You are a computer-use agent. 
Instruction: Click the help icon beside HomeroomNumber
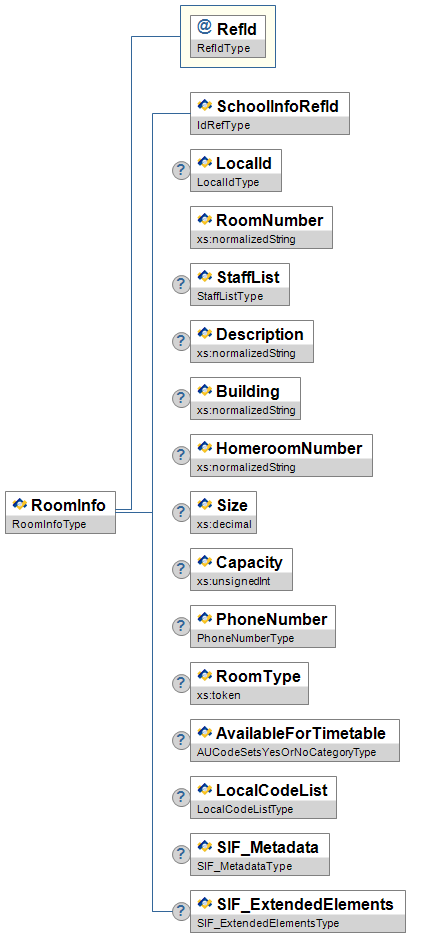point(181,455)
